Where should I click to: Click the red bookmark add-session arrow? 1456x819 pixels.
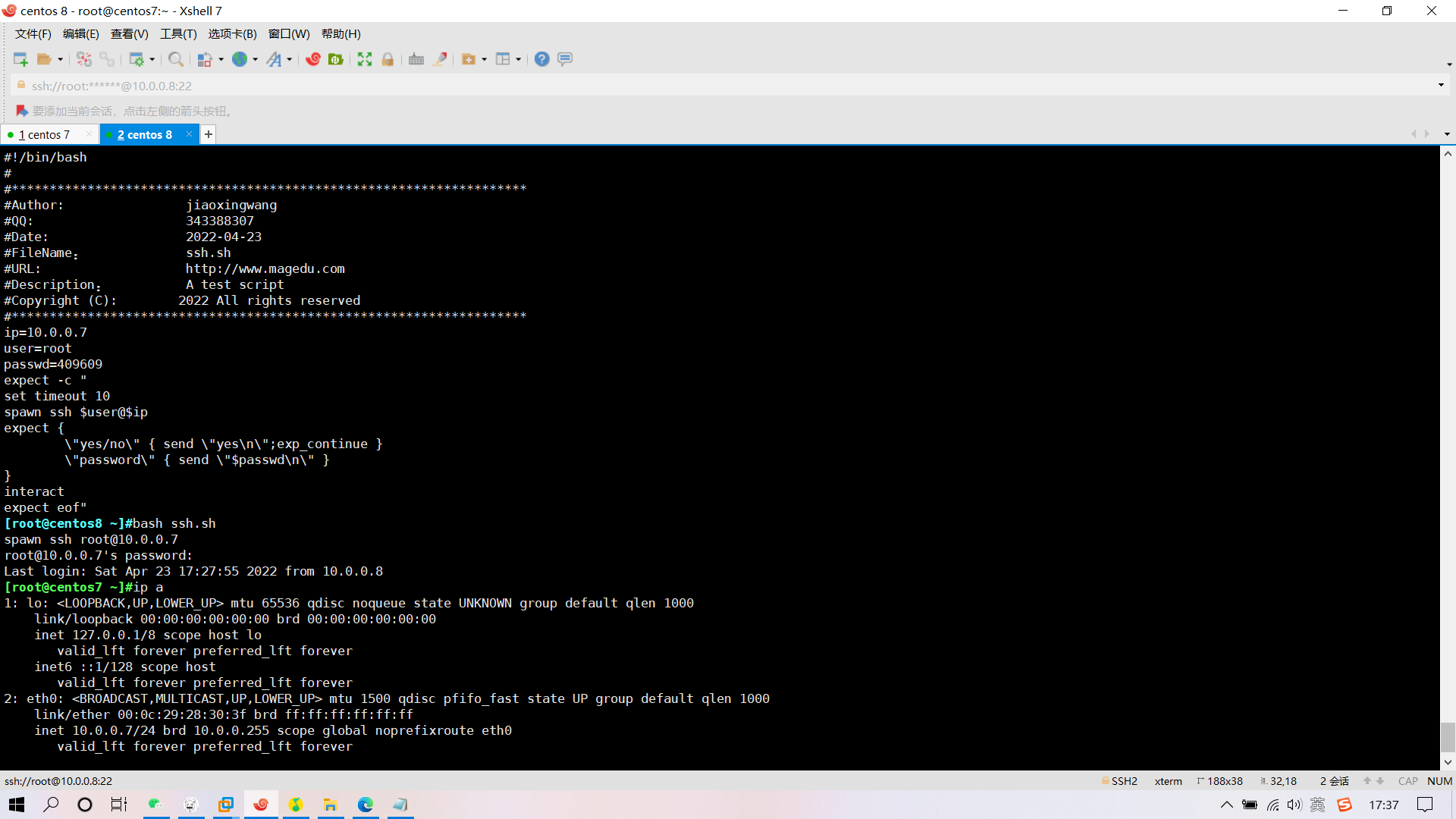click(x=21, y=111)
